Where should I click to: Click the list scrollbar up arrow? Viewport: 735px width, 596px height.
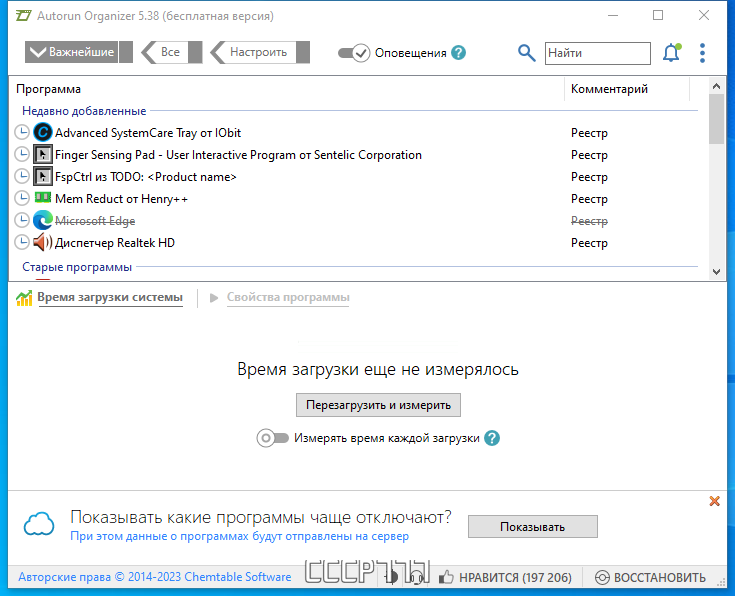[x=716, y=86]
